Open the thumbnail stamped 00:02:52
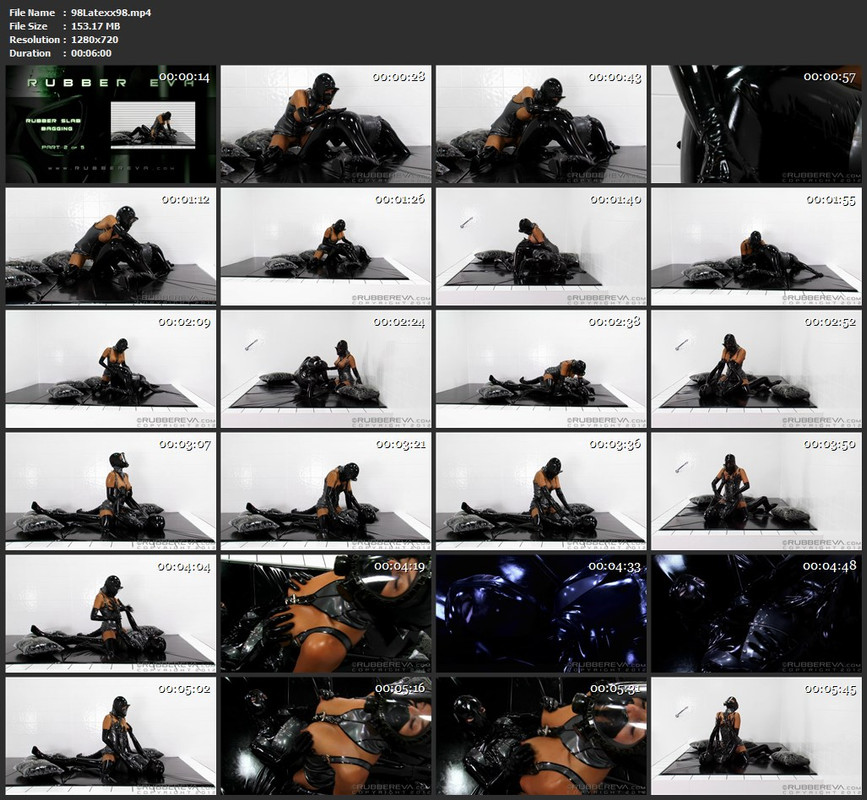This screenshot has height=800, width=867. pos(756,369)
